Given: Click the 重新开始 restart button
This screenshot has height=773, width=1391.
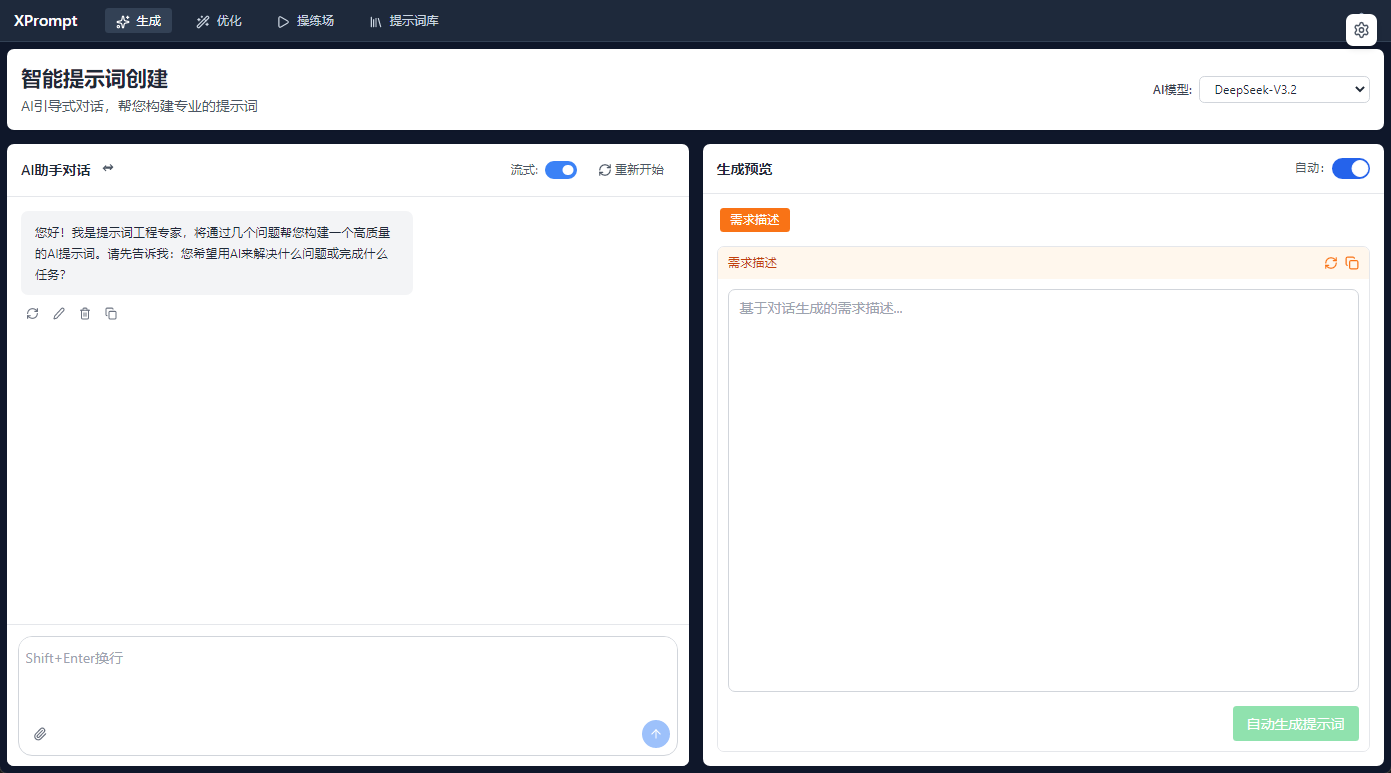Looking at the screenshot, I should 631,170.
